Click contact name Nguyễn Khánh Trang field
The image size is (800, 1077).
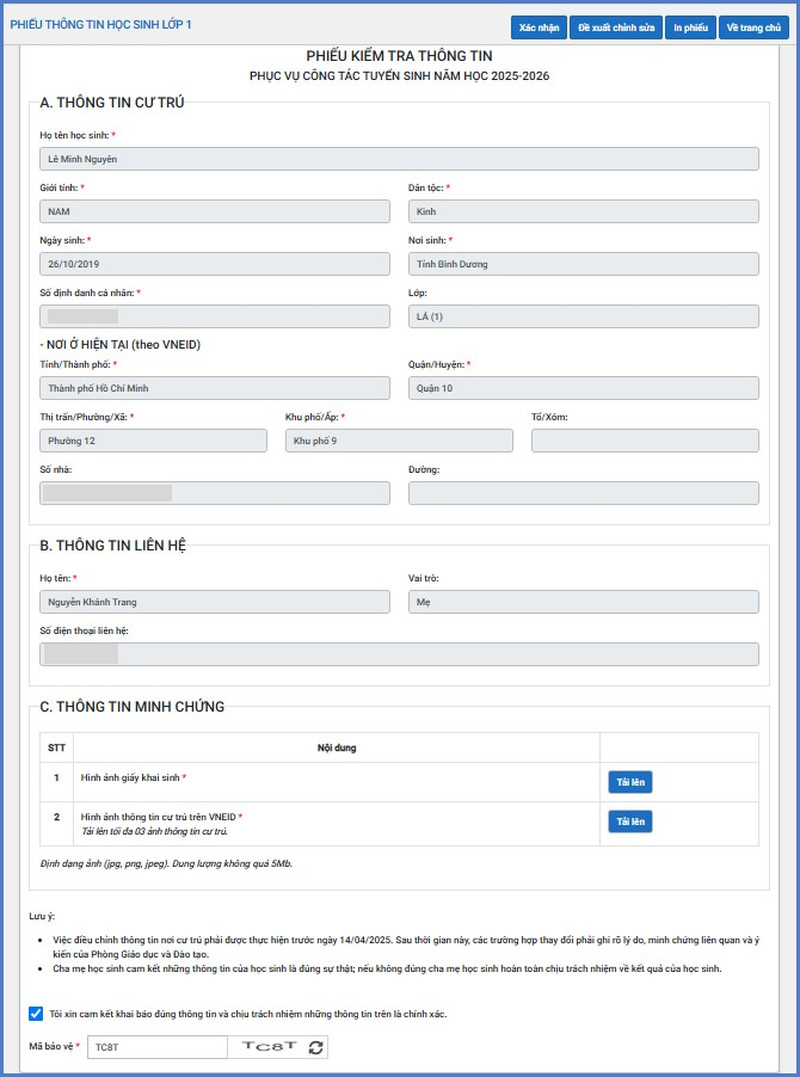coord(215,602)
